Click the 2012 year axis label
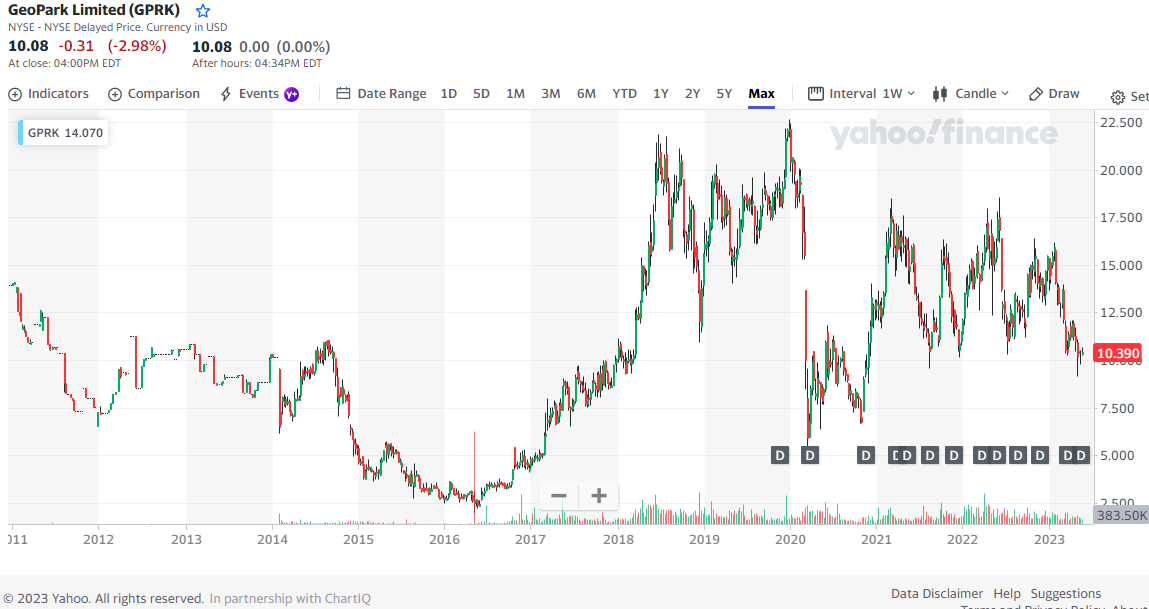The width and height of the screenshot is (1149, 609). tap(99, 540)
